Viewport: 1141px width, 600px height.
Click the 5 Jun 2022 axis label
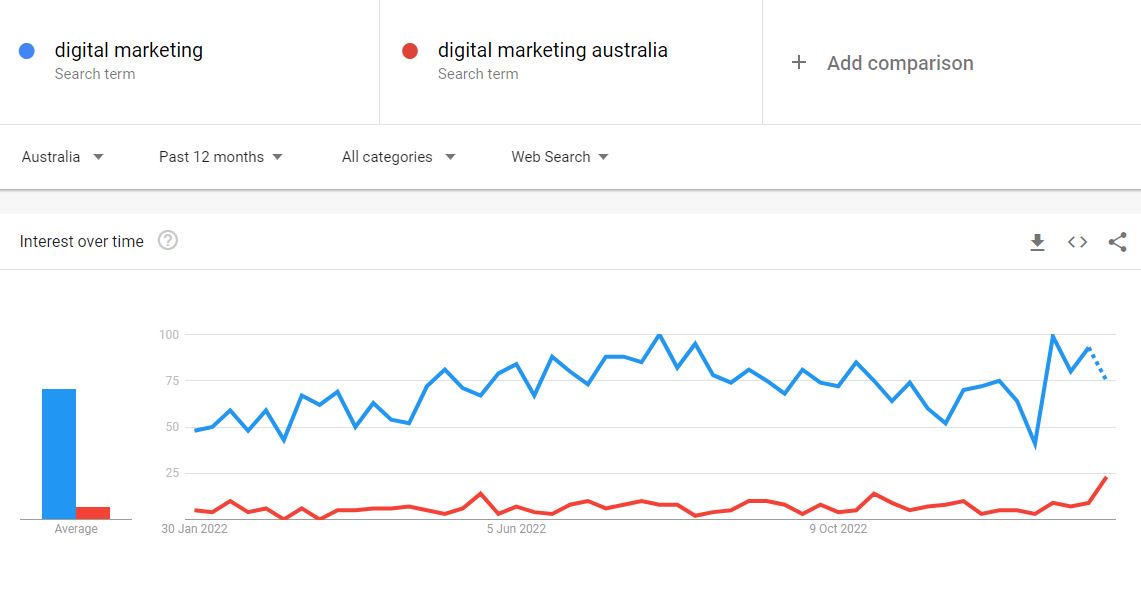(516, 529)
